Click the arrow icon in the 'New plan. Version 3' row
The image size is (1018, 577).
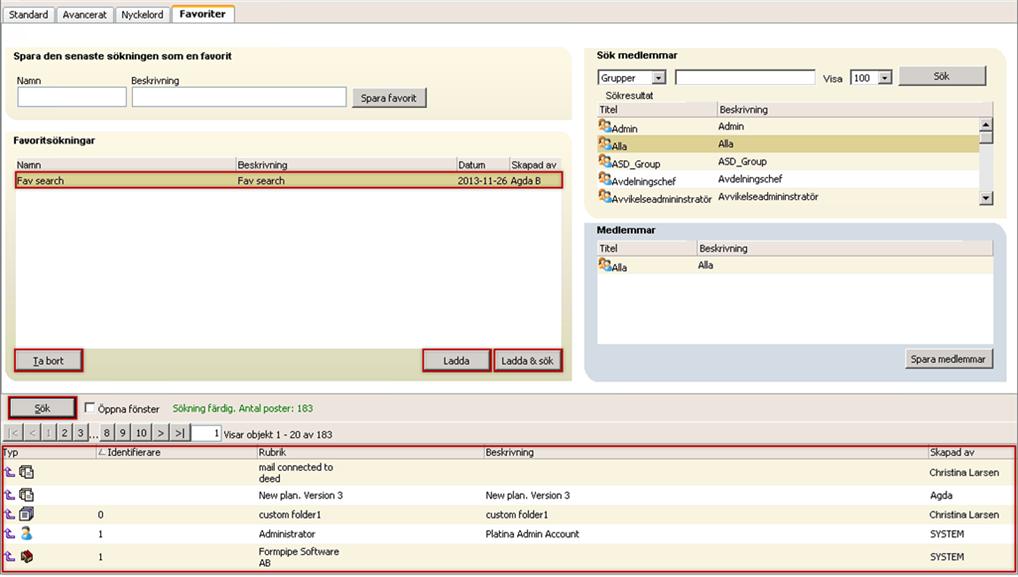click(10, 495)
